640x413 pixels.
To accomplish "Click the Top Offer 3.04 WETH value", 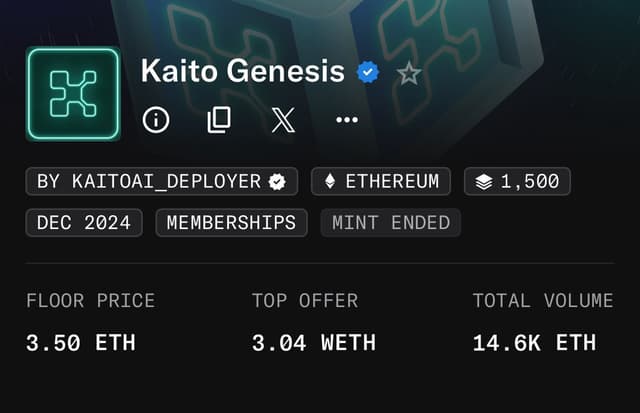I will click(313, 343).
